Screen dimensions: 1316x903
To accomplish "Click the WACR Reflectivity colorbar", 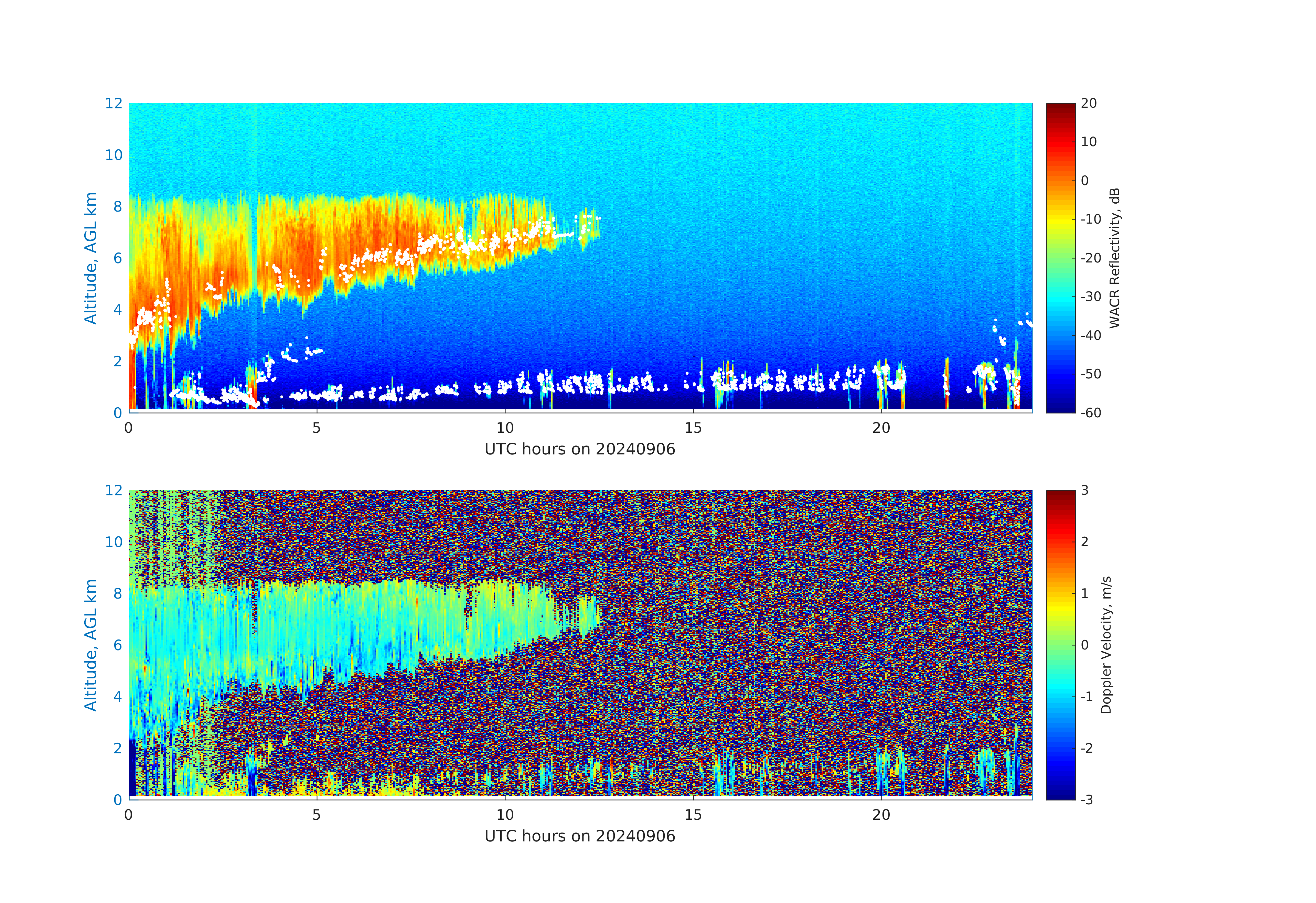I will [1060, 258].
